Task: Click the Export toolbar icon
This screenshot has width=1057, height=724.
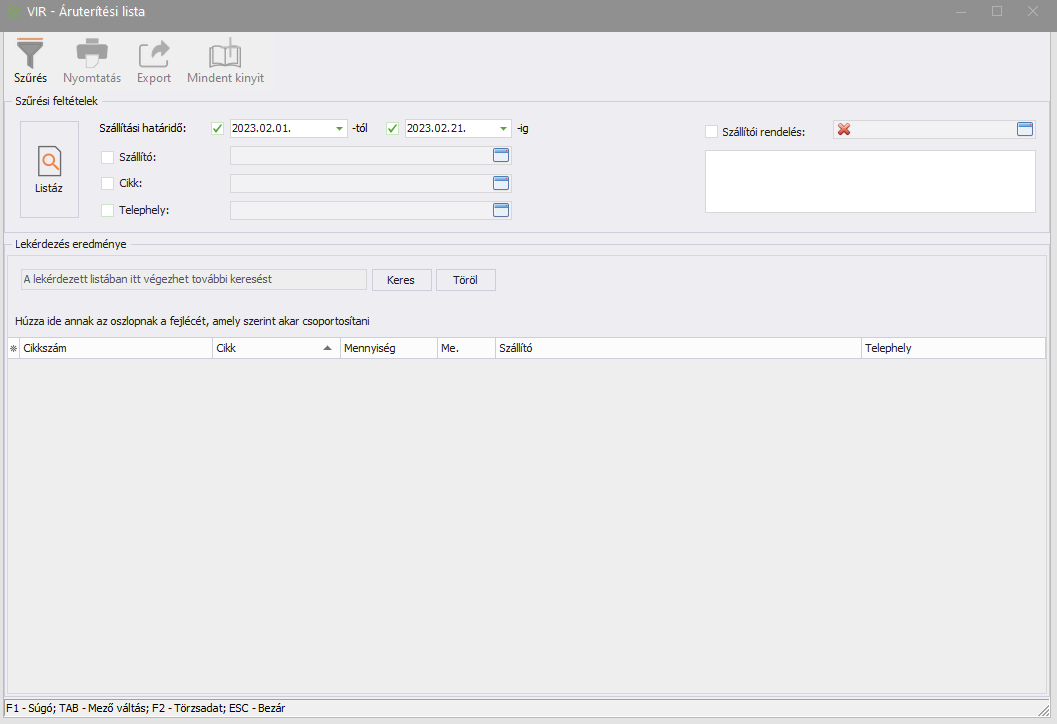Action: pos(154,53)
